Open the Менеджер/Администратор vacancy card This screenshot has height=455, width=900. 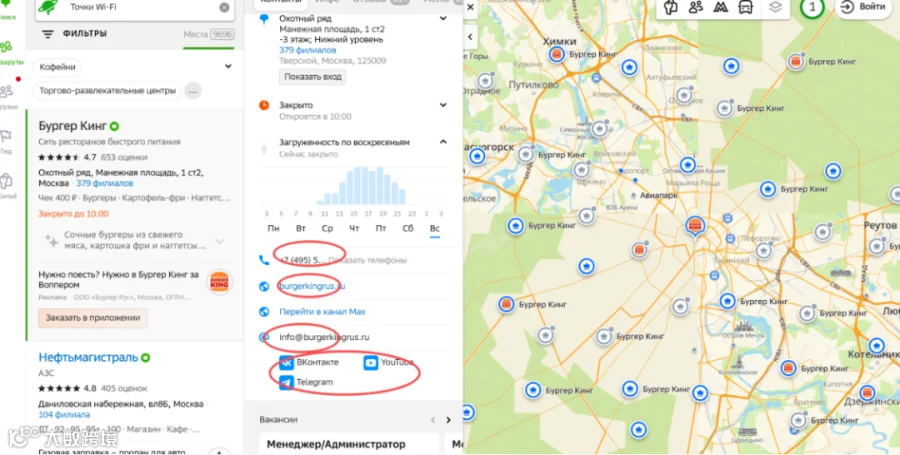click(x=349, y=444)
